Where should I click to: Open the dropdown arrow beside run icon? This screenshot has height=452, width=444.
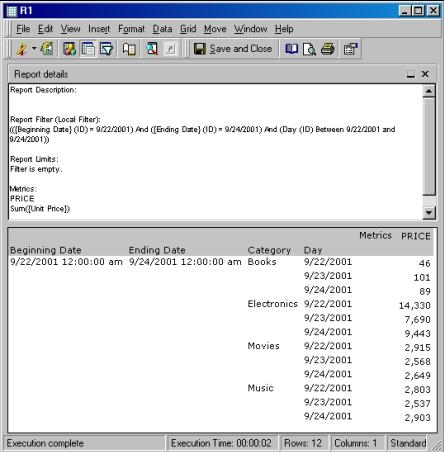[34, 49]
